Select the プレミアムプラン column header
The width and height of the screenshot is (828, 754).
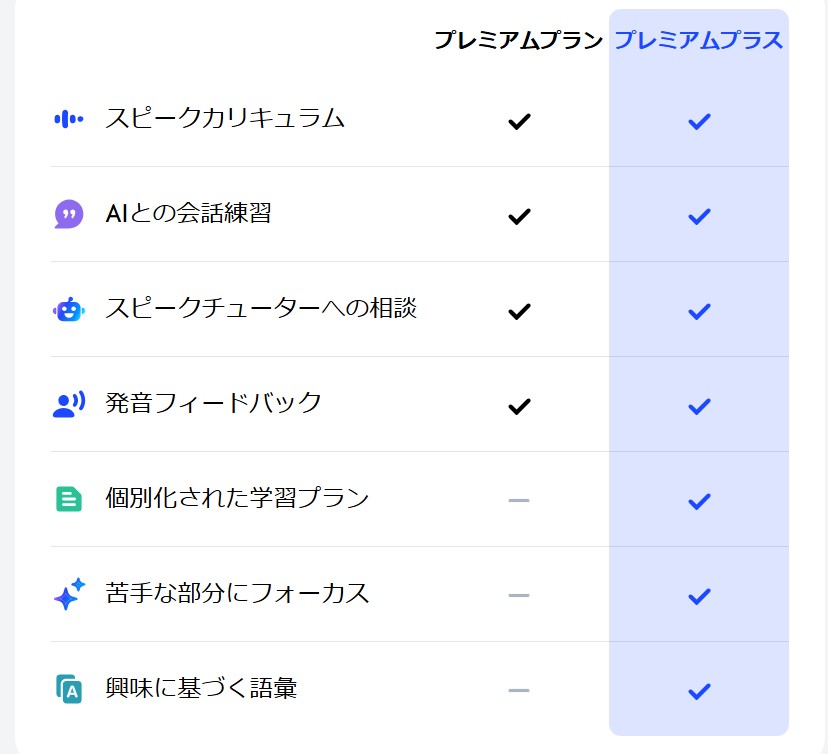coord(518,40)
